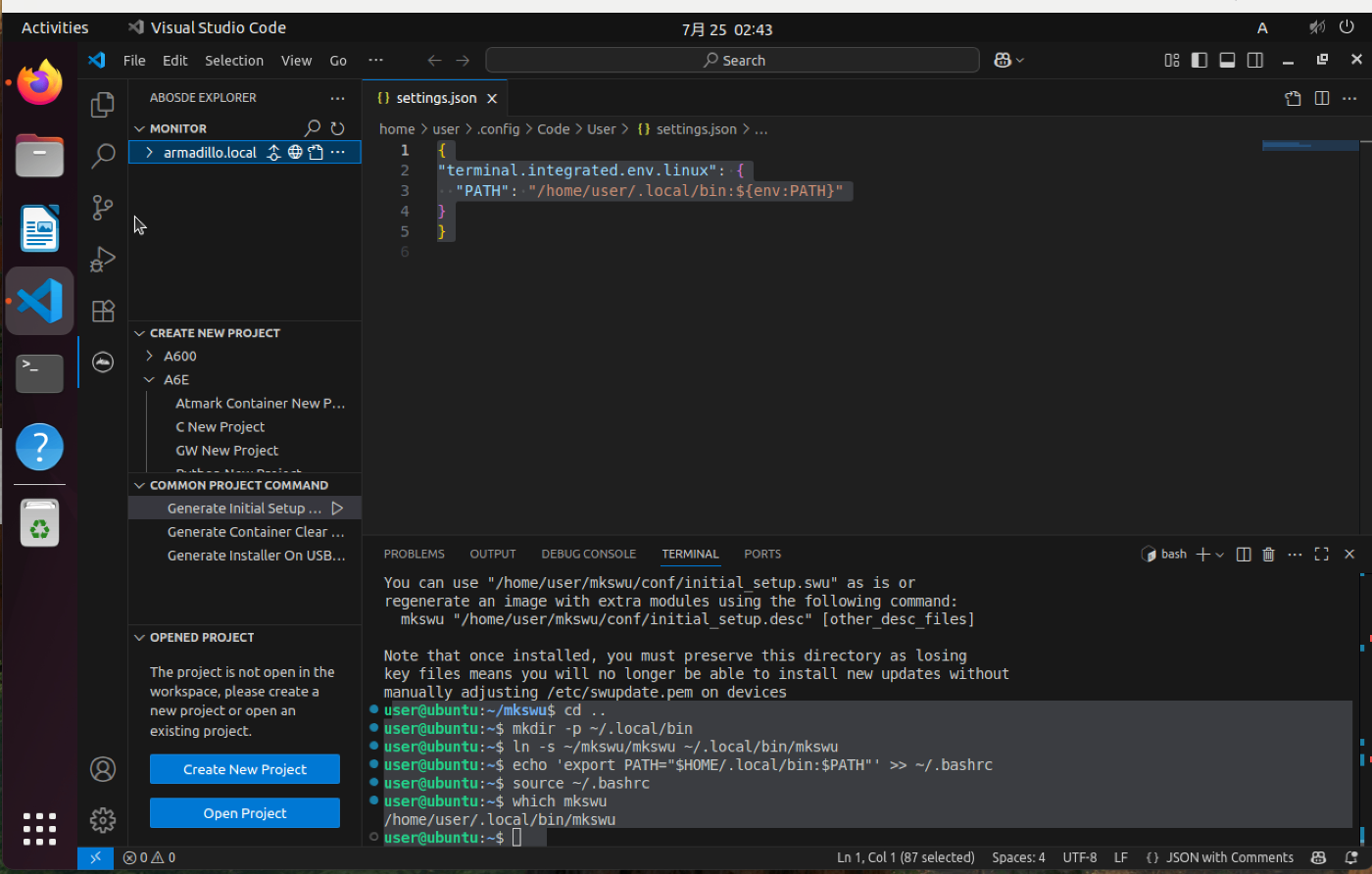Toggle secondary side bar visibility
The width and height of the screenshot is (1372, 874).
pos(1254,60)
